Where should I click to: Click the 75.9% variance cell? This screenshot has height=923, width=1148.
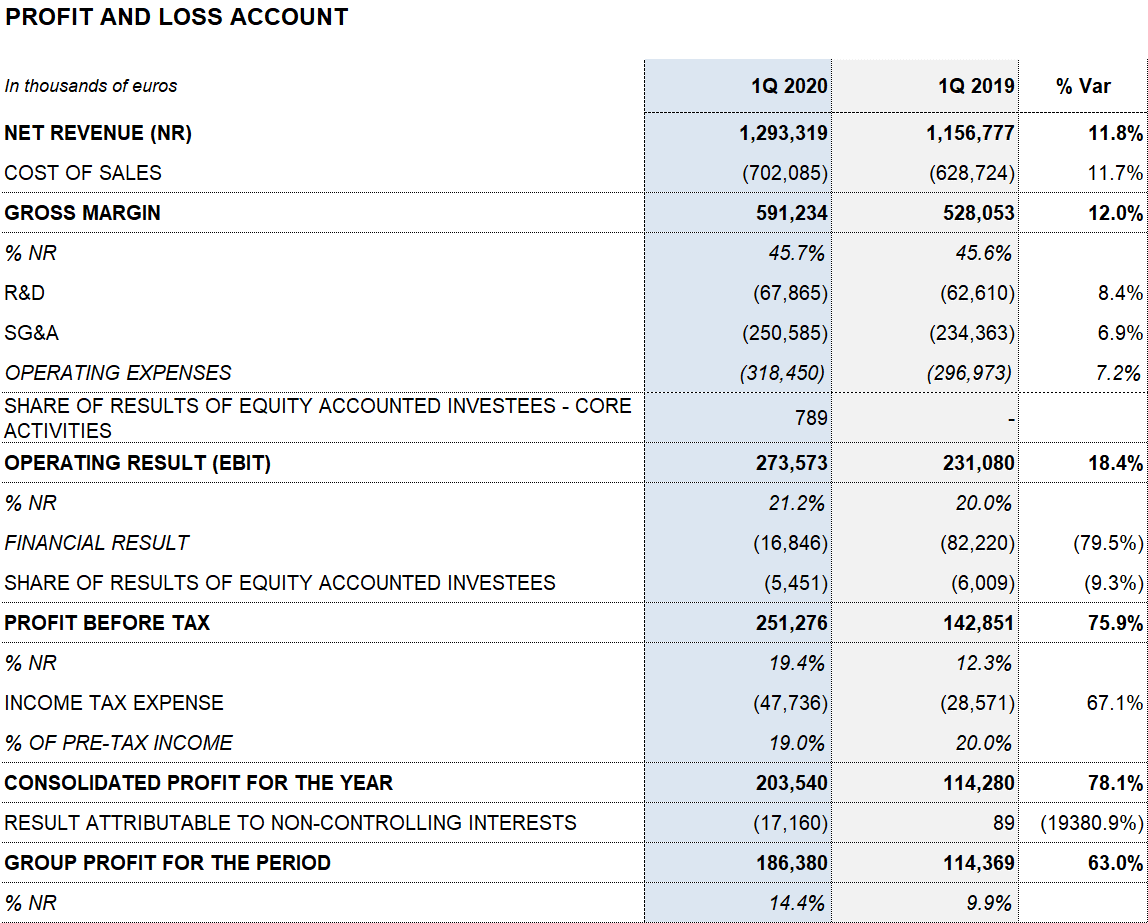click(1115, 623)
